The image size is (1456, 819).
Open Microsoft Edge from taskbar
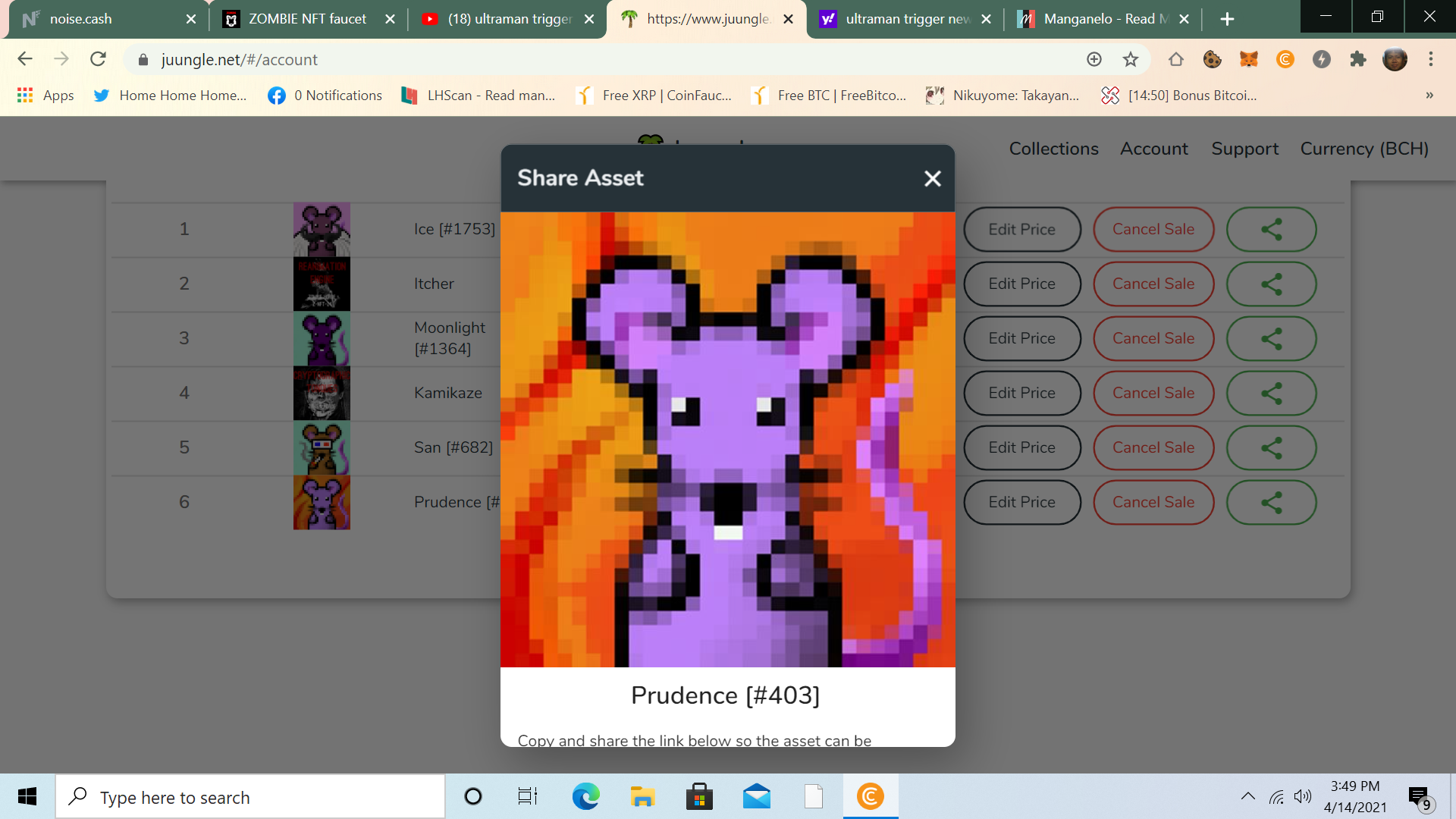585,797
